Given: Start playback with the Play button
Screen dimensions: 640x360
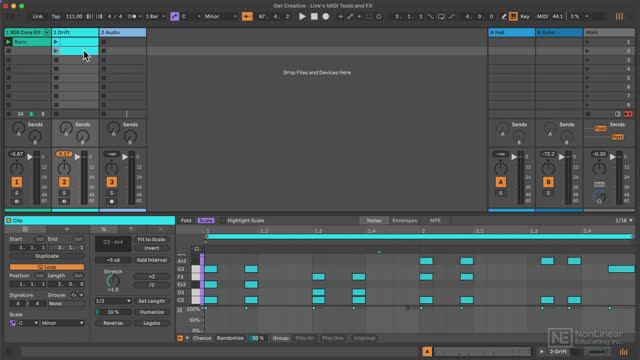Looking at the screenshot, I should pyautogui.click(x=302, y=16).
